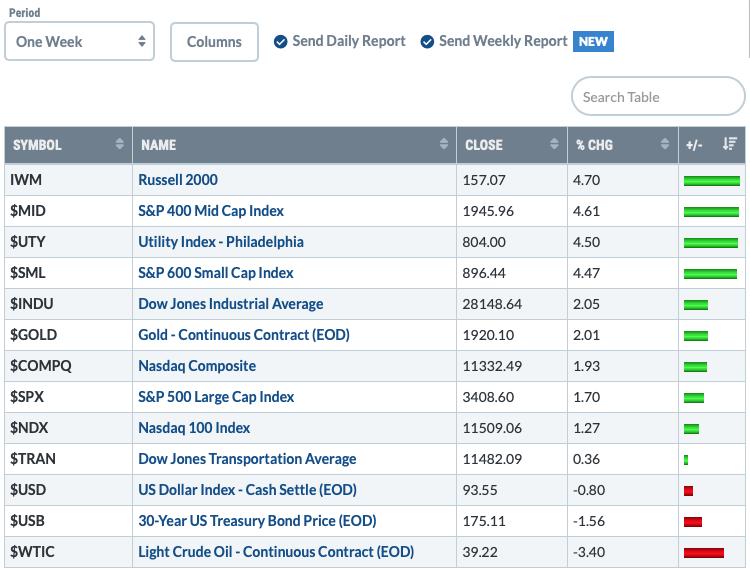Open S&P 600 Small Cap Index link
This screenshot has height=572, width=750.
tap(216, 273)
